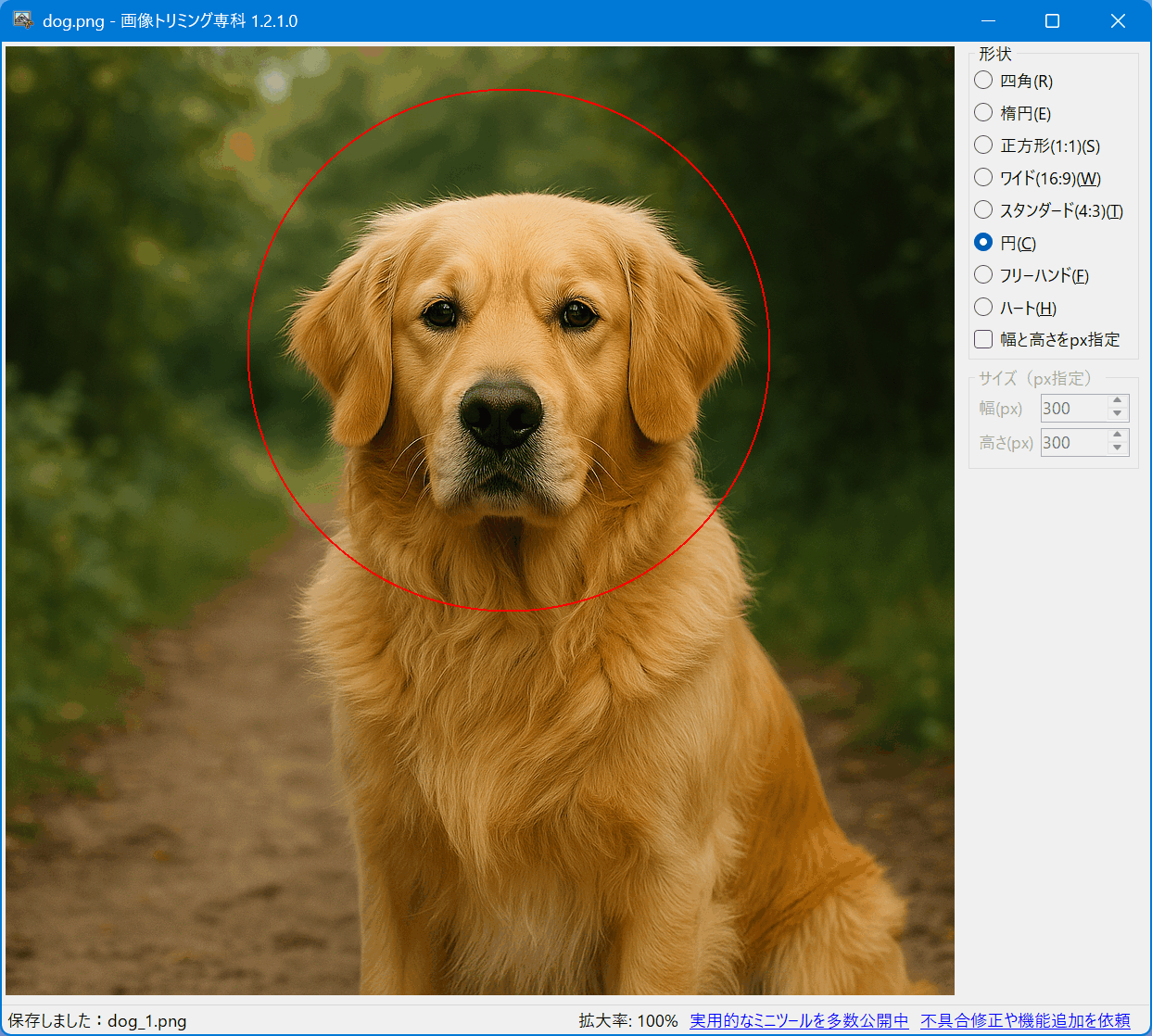Pick the ワイド(16:9) wide ratio option
Screen dimensions: 1152x1036
(983, 178)
